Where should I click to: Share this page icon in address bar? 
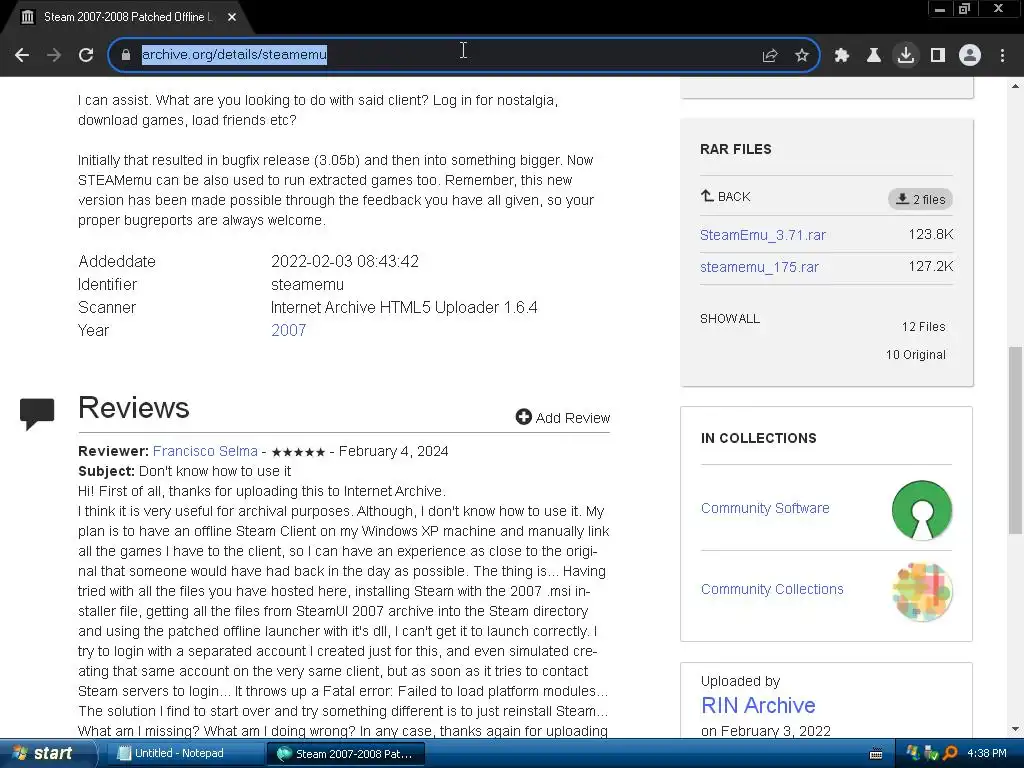point(770,56)
